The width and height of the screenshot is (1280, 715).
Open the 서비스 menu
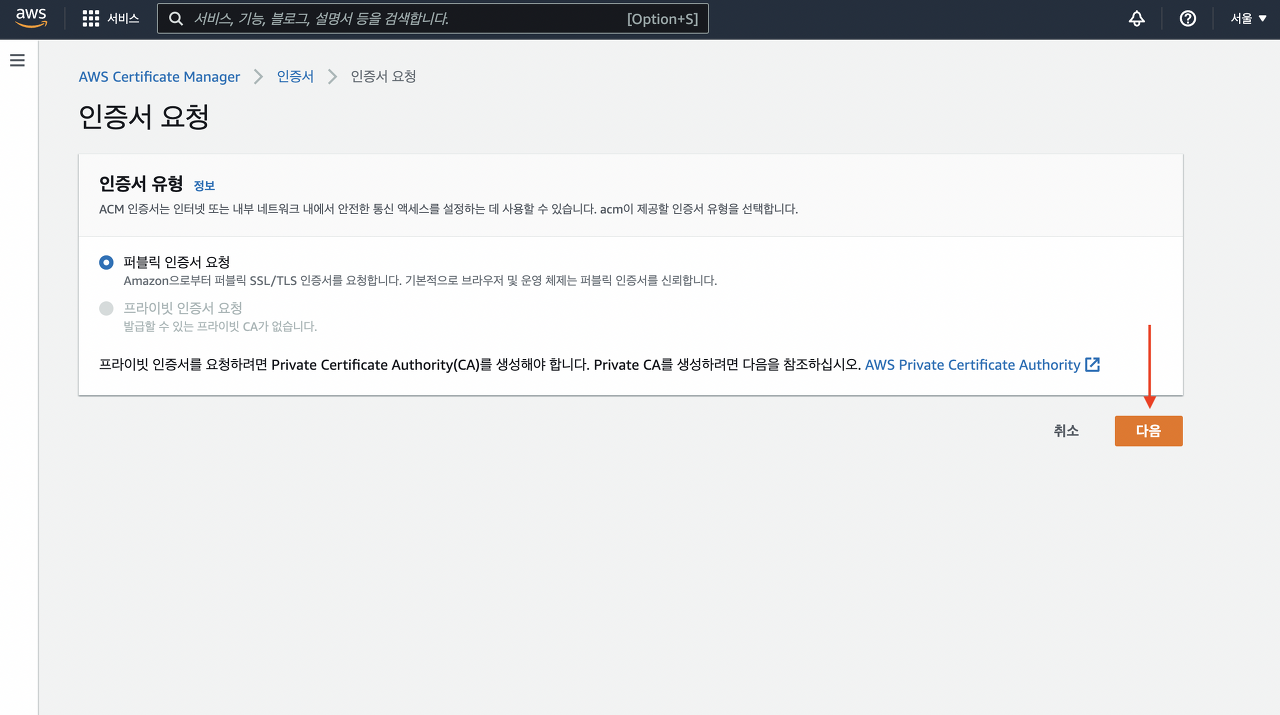123,19
